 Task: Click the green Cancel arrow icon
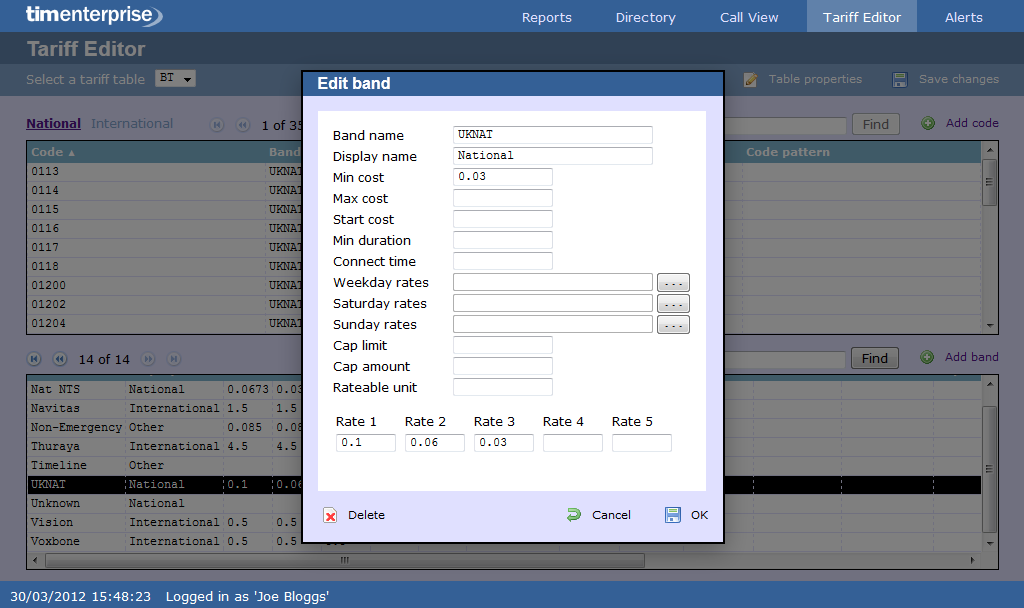point(573,515)
